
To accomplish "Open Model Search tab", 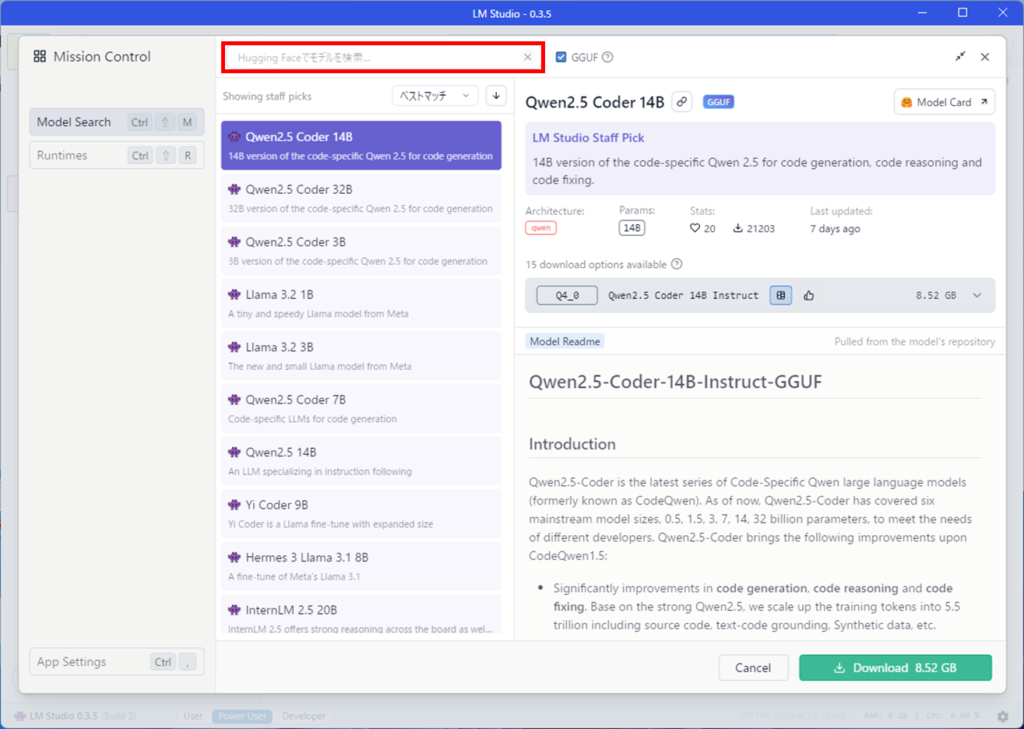I will (x=117, y=122).
